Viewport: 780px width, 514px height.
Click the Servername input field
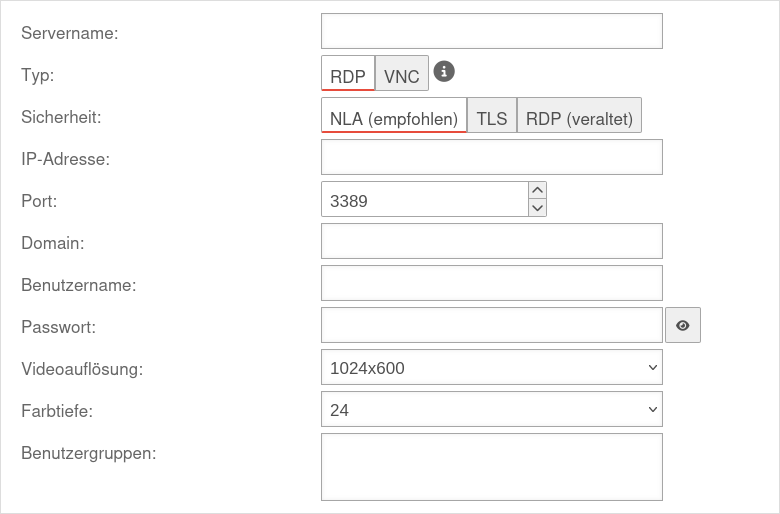(x=492, y=31)
